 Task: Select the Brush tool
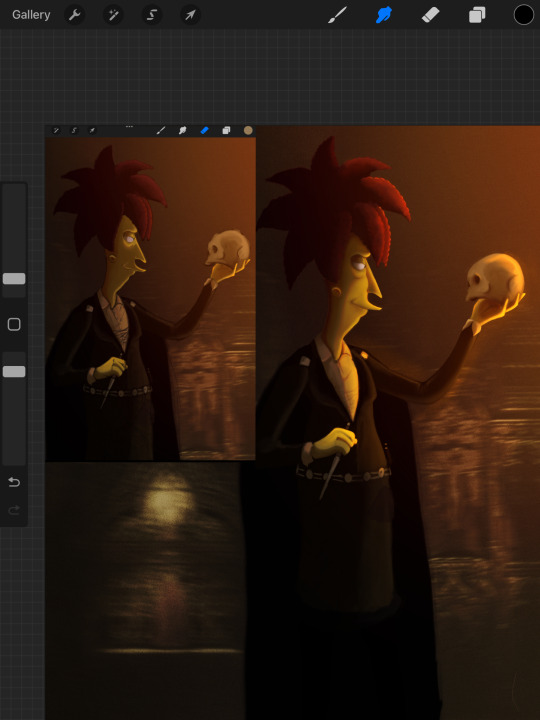338,15
